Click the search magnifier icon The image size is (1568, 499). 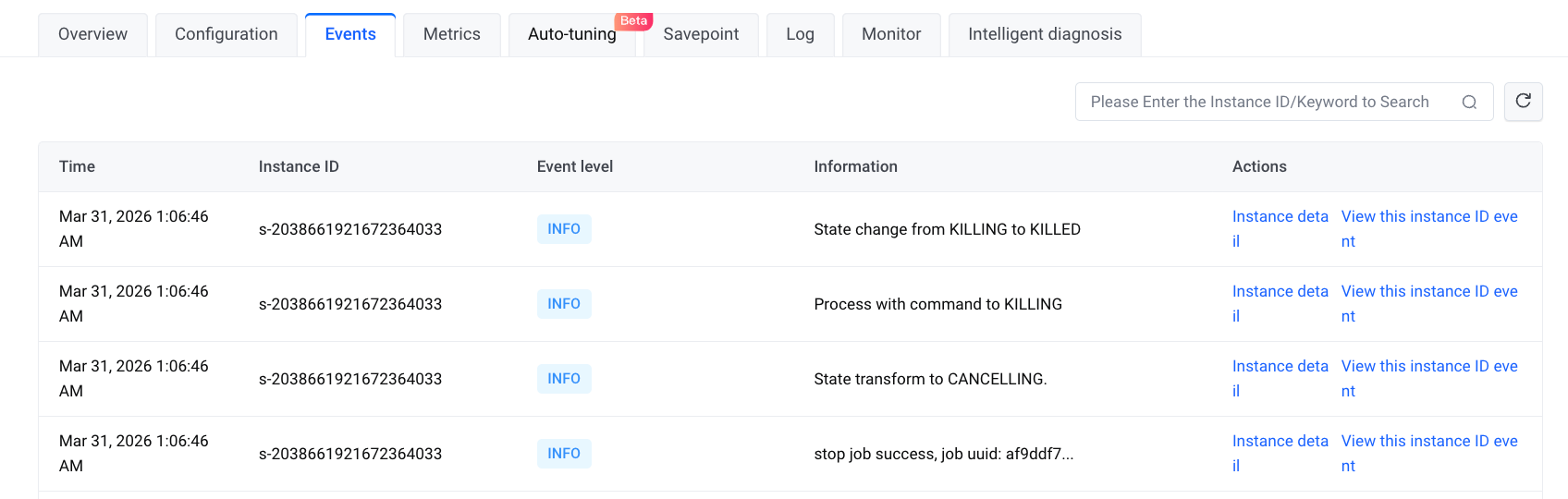tap(1469, 103)
